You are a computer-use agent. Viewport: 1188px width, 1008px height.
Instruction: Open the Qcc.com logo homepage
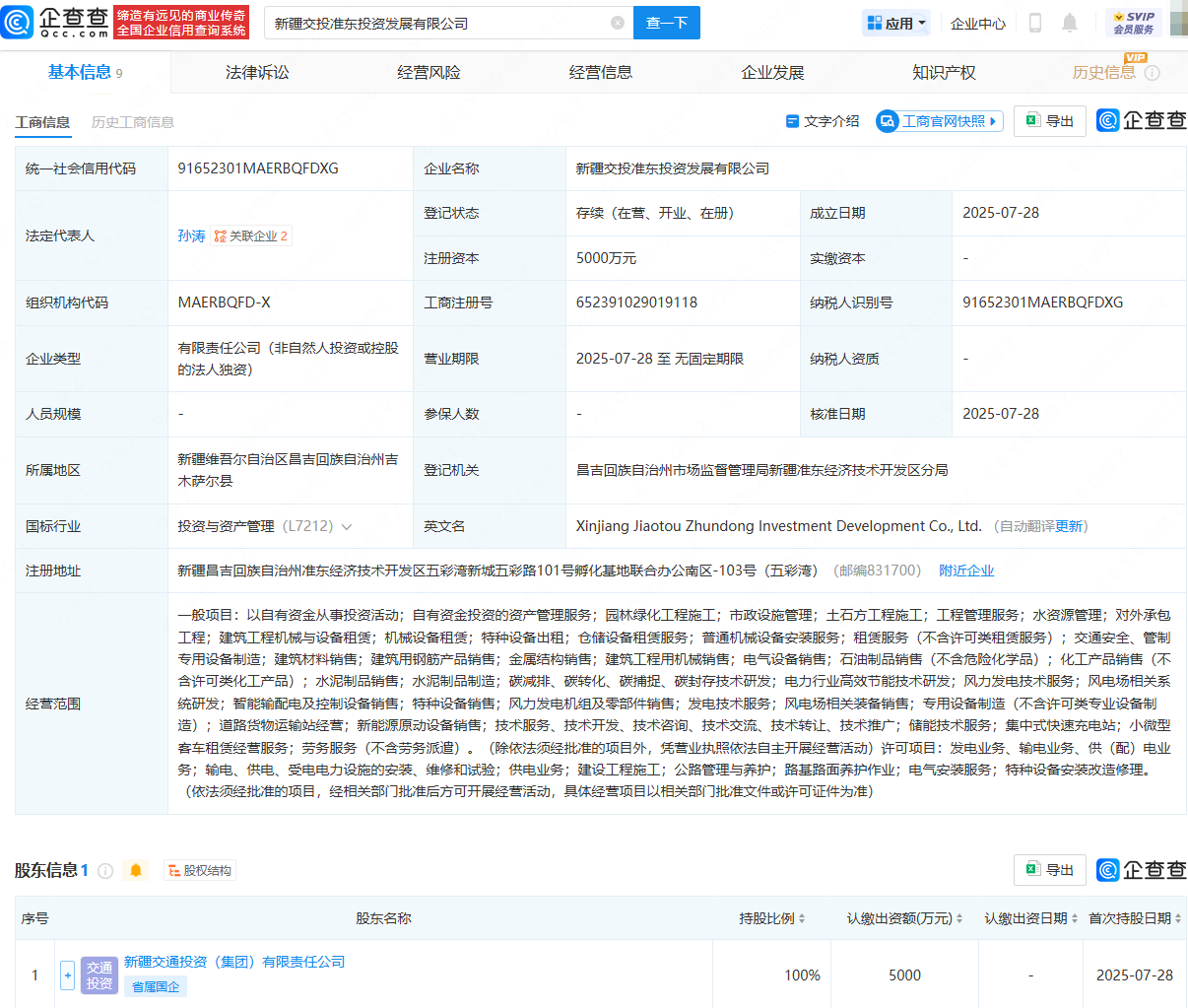[x=55, y=22]
